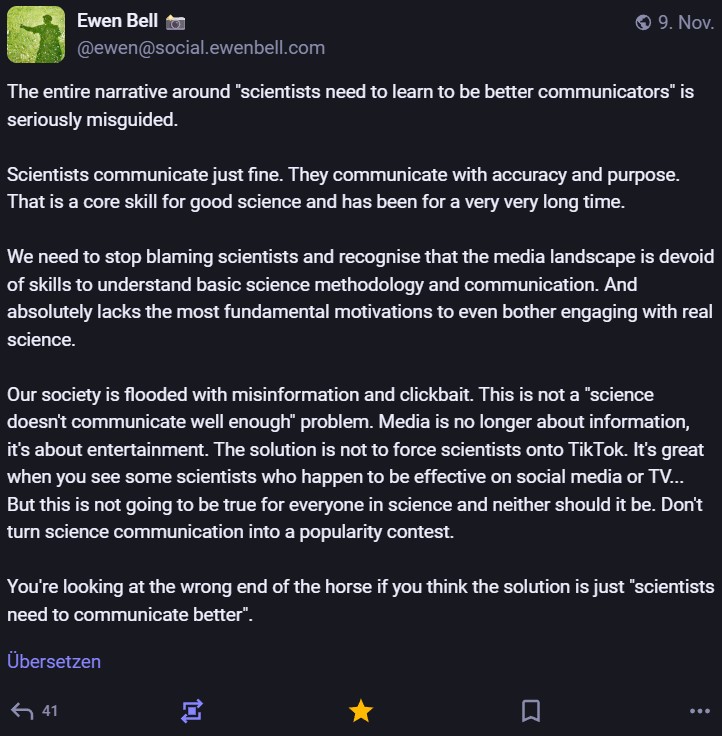The width and height of the screenshot is (722, 736).
Task: Click the paragraph starting "We need to stop blaming"
Action: click(360, 298)
